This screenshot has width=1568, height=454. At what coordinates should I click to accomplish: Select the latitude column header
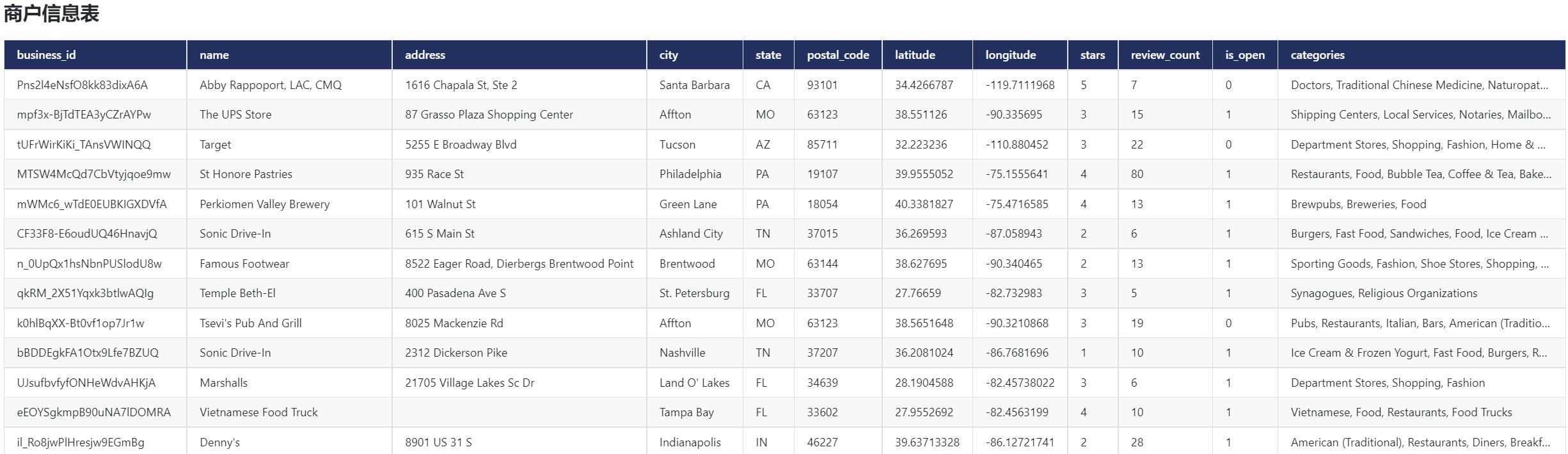[914, 55]
